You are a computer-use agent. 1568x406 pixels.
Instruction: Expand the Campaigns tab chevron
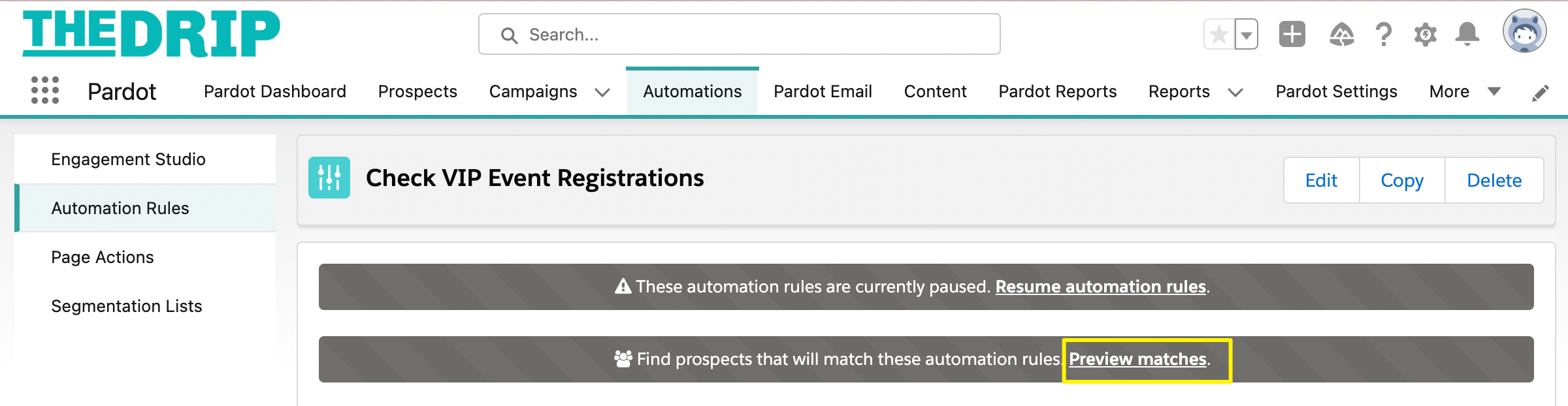[x=602, y=92]
